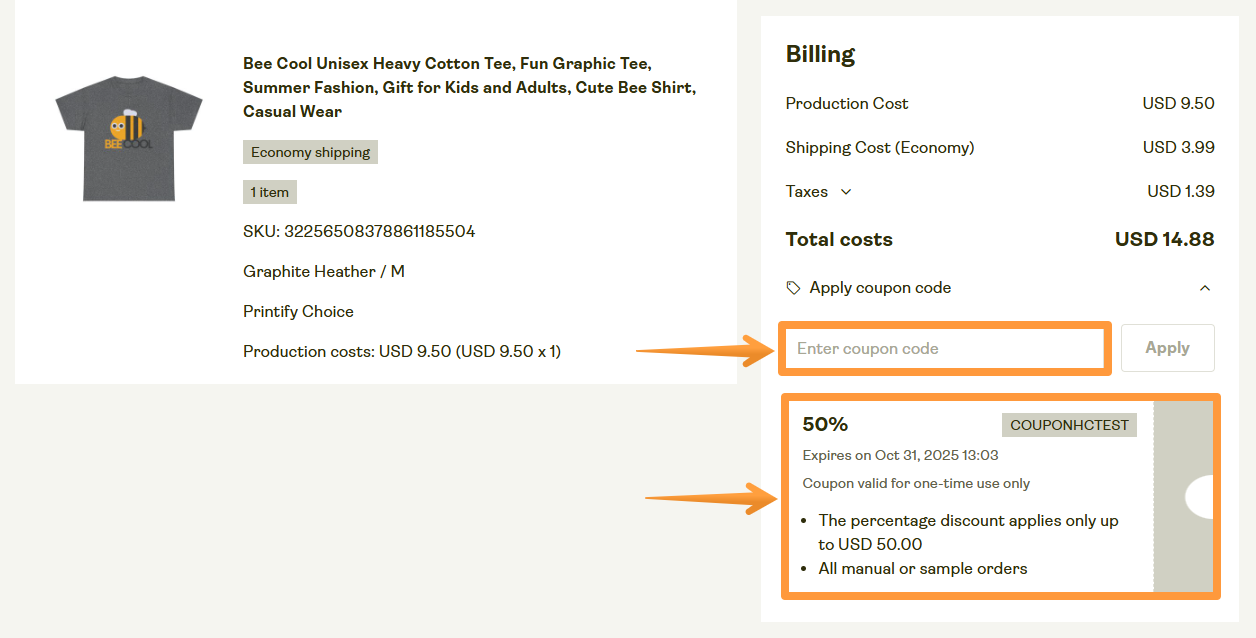Screen dimensions: 1256x638
Task: Expand the Taxes breakdown chevron
Action: pos(846,192)
